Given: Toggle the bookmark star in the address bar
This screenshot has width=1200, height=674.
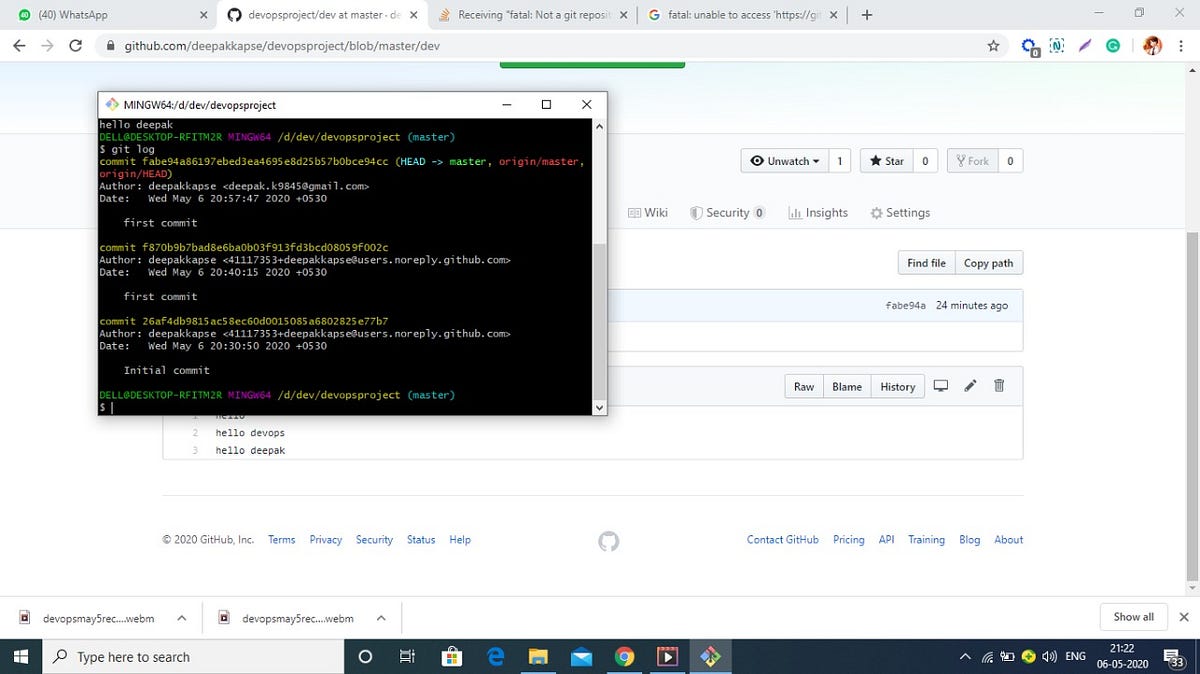Looking at the screenshot, I should (991, 46).
